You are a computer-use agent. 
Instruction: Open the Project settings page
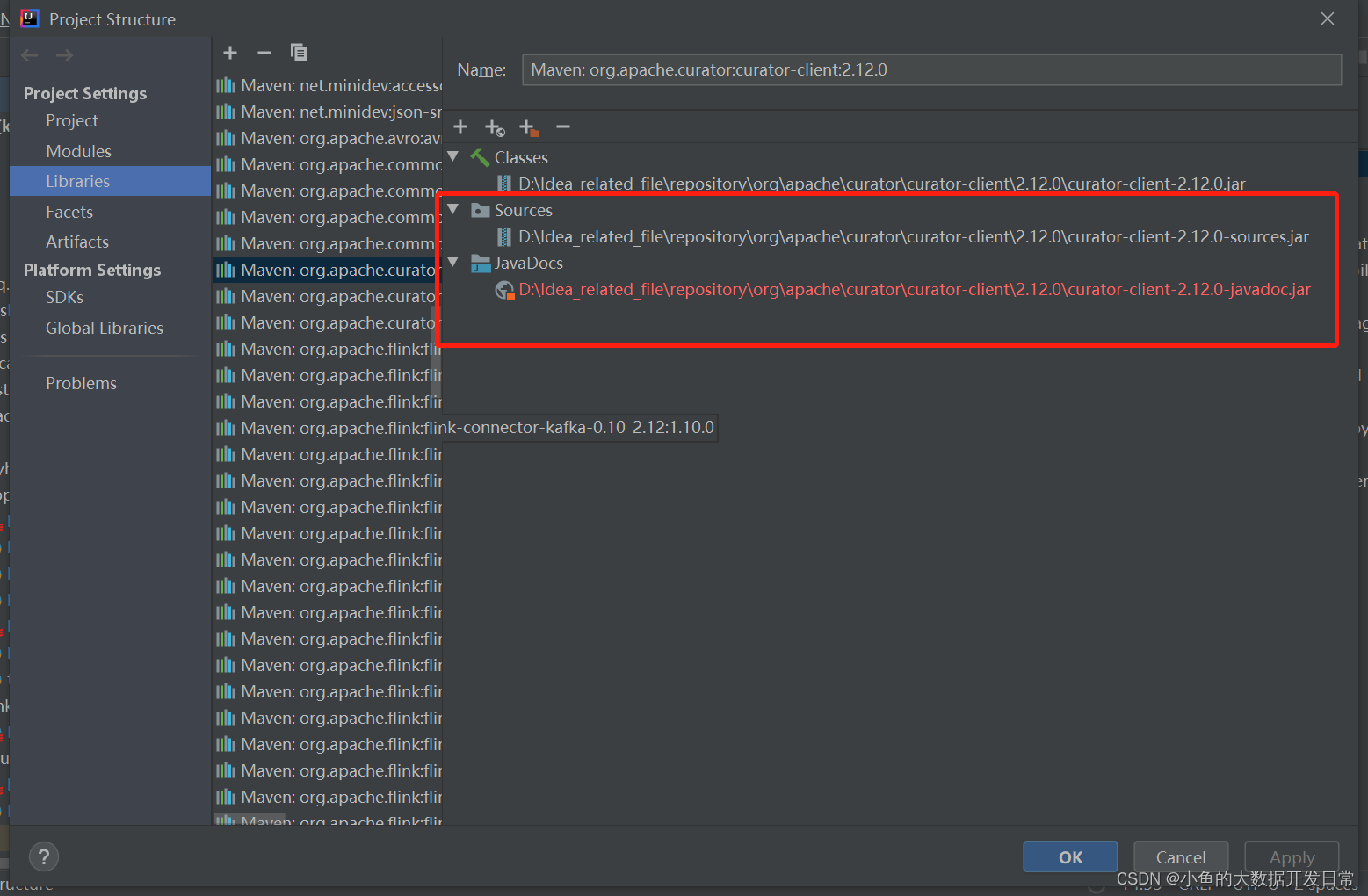point(72,120)
